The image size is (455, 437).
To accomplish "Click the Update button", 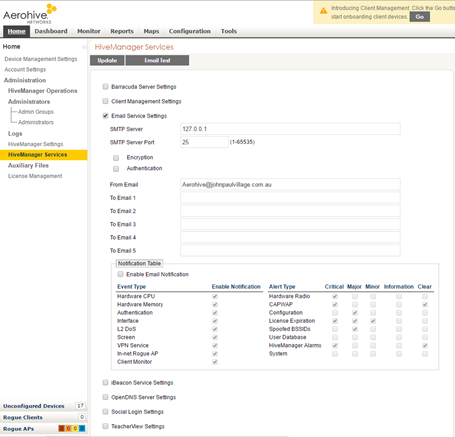I will click(x=107, y=60).
